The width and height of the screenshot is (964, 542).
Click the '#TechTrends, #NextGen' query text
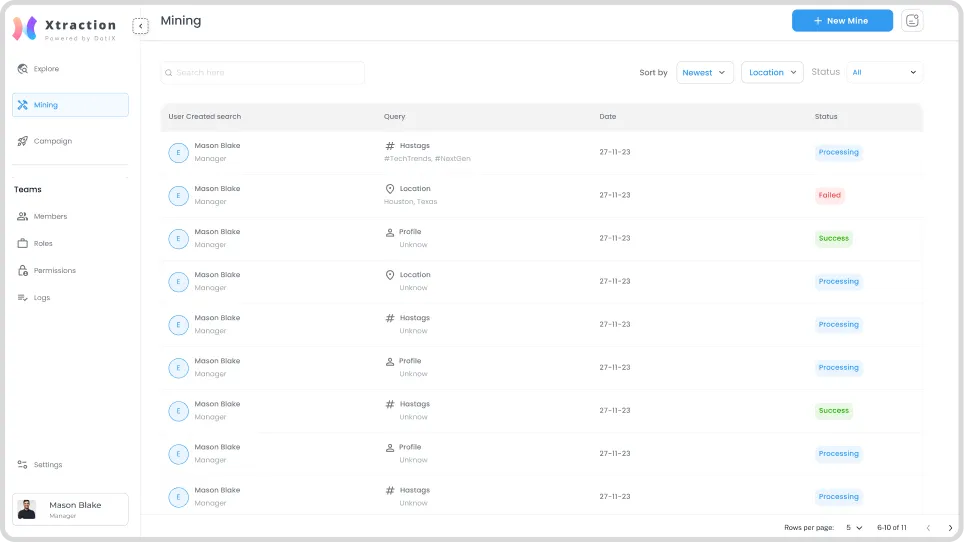(427, 159)
